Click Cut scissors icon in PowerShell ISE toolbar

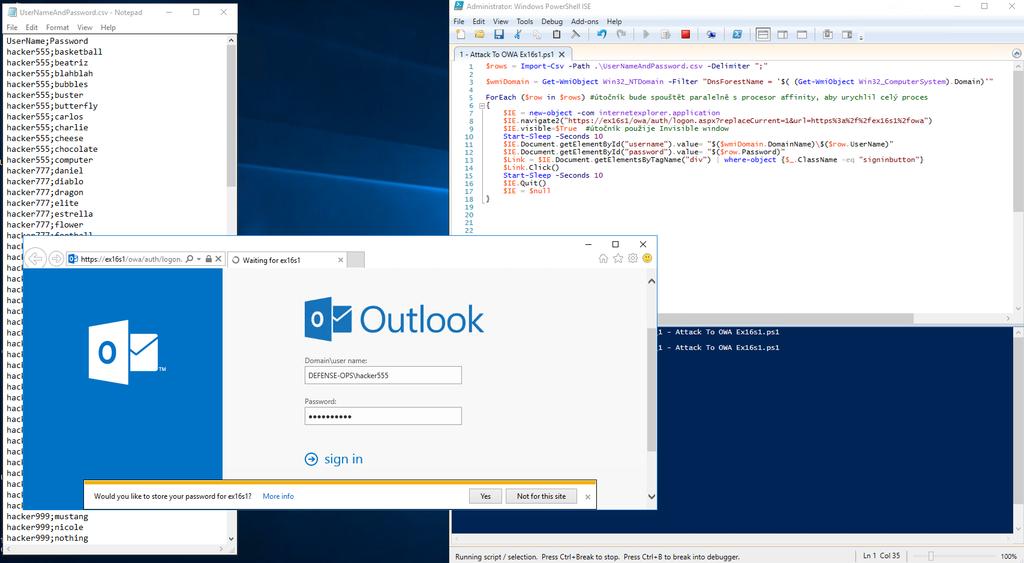518,35
